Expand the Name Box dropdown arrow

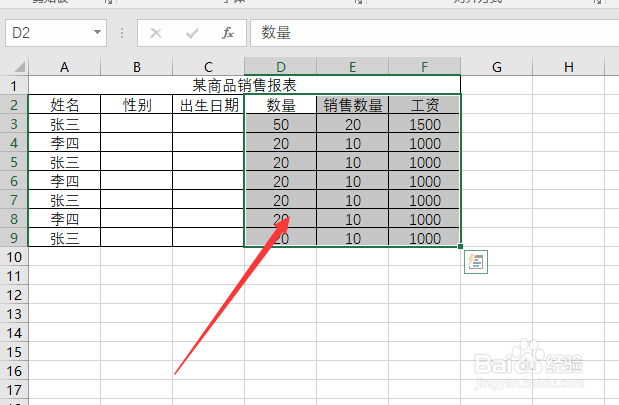[x=97, y=32]
